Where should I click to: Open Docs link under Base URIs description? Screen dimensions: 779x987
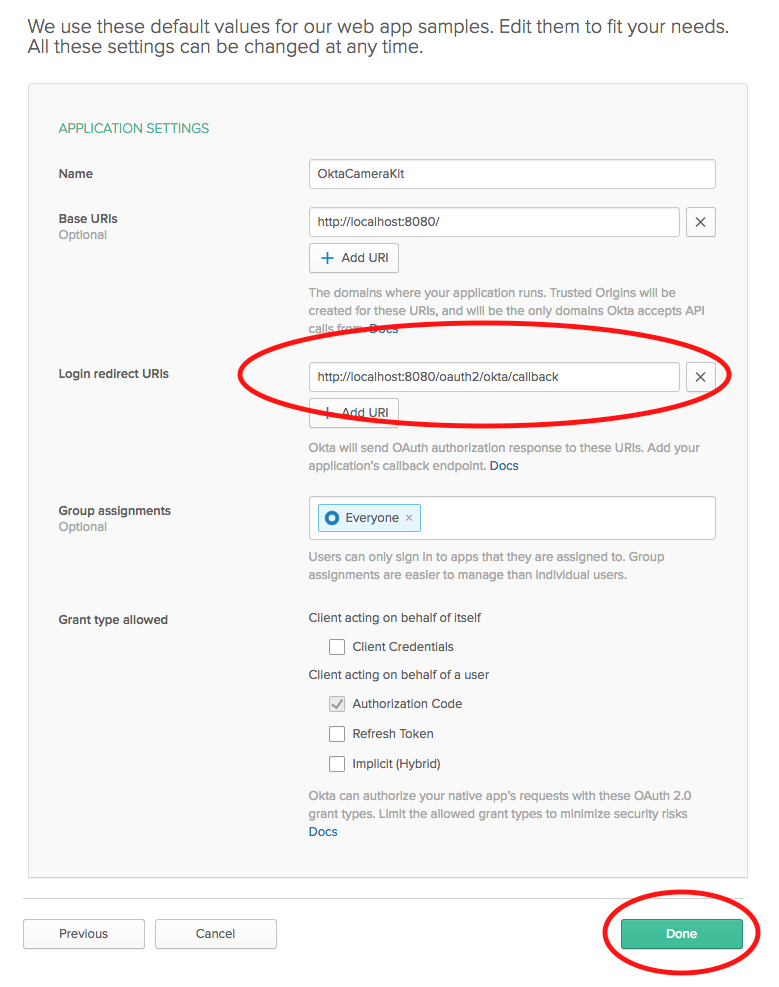point(385,329)
